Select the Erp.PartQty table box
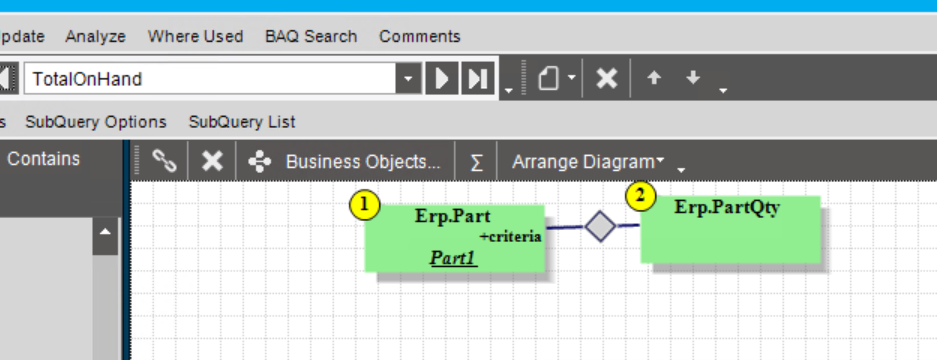 [x=730, y=229]
